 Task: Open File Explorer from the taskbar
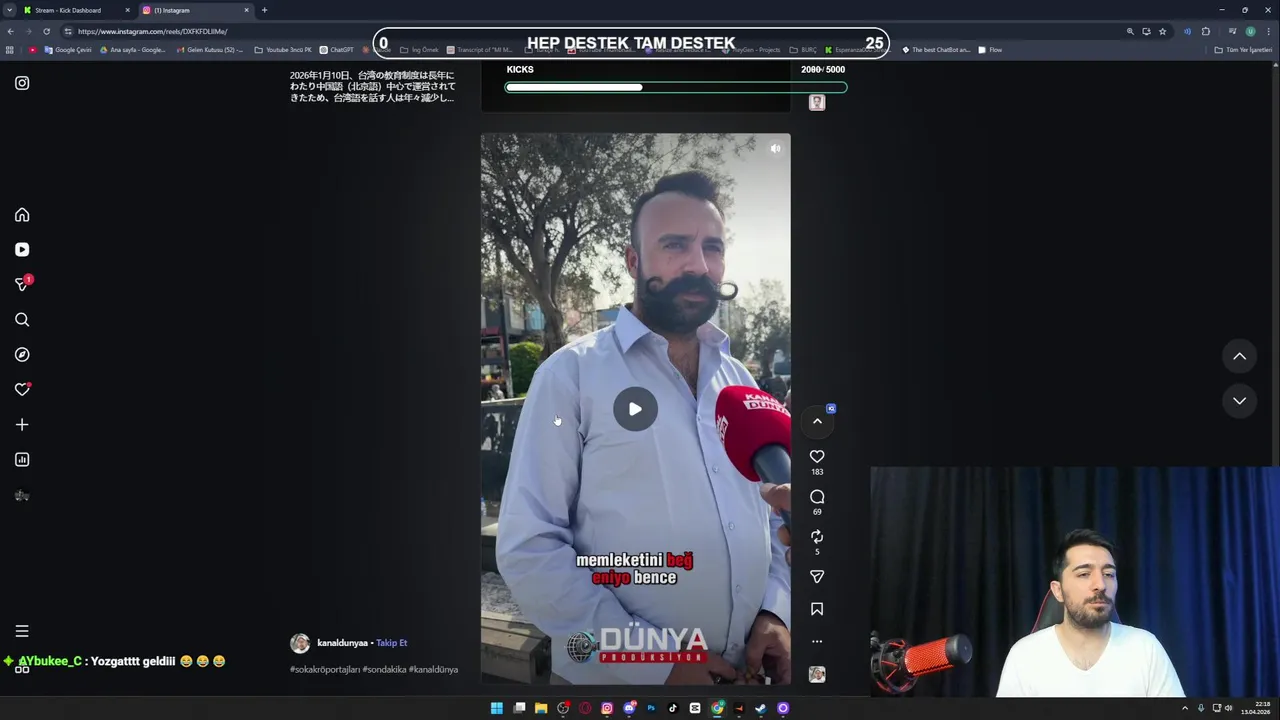click(x=541, y=708)
